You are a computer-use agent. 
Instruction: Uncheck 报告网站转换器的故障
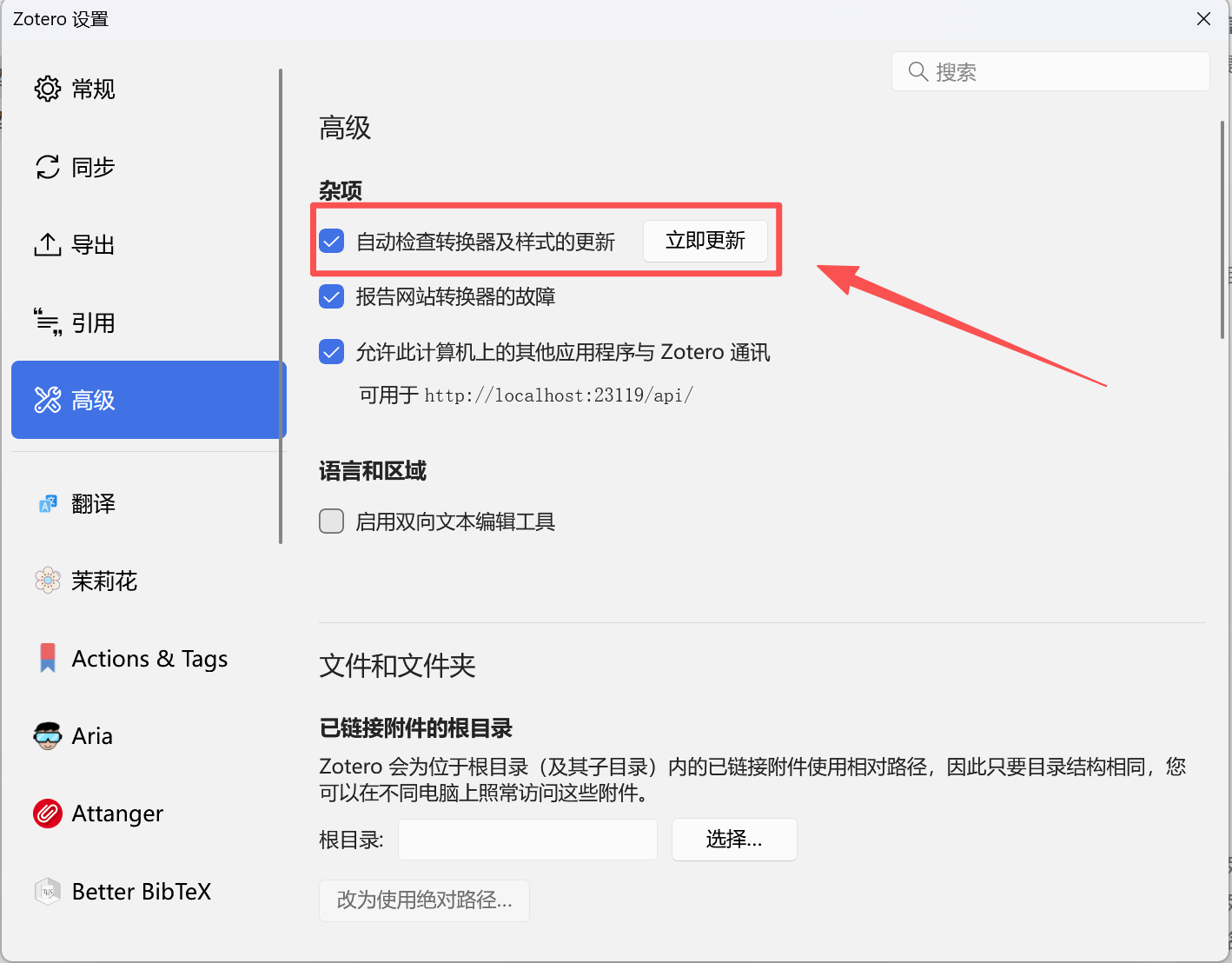pyautogui.click(x=331, y=296)
